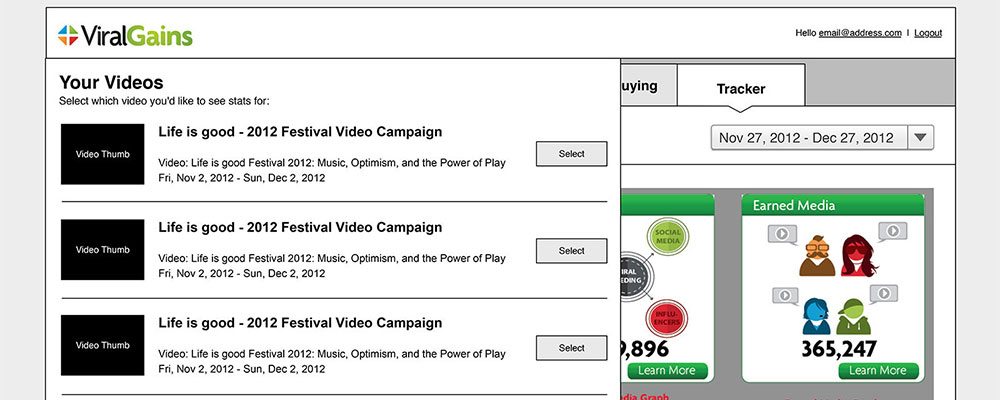Image resolution: width=1000 pixels, height=400 pixels.
Task: Click the Logout link
Action: (928, 33)
